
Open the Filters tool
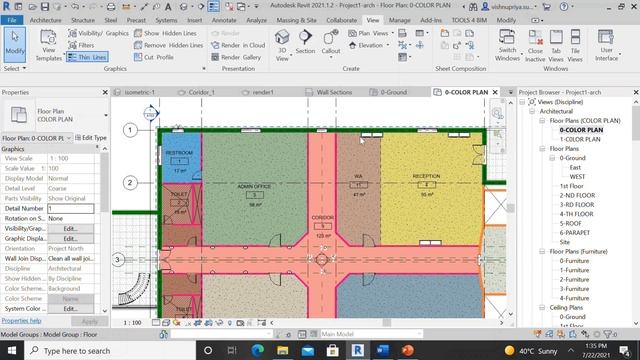coord(81,45)
